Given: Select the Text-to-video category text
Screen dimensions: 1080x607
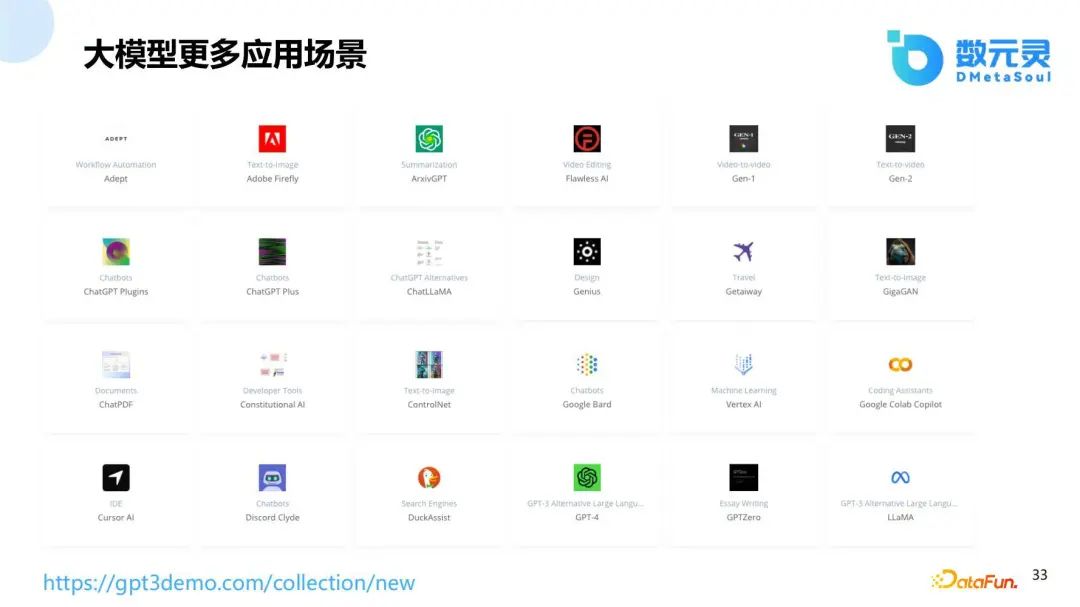Looking at the screenshot, I should (x=900, y=165).
